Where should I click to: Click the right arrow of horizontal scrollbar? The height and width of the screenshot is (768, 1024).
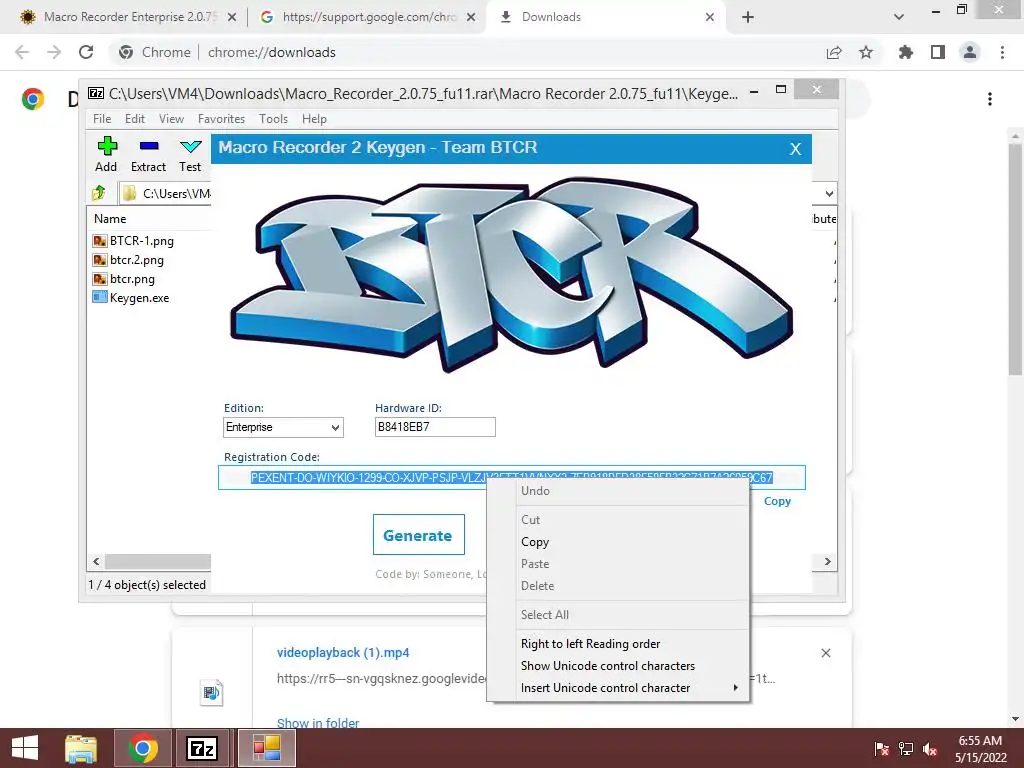pyautogui.click(x=827, y=562)
